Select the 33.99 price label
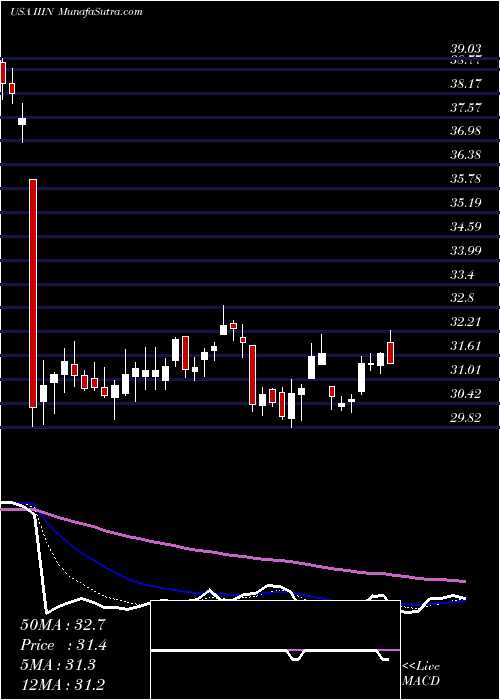 click(x=467, y=251)
